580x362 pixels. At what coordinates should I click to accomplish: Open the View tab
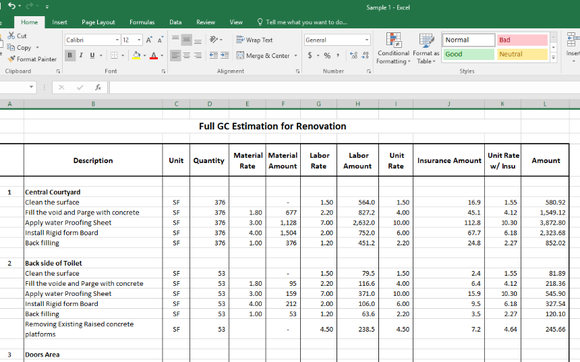236,22
